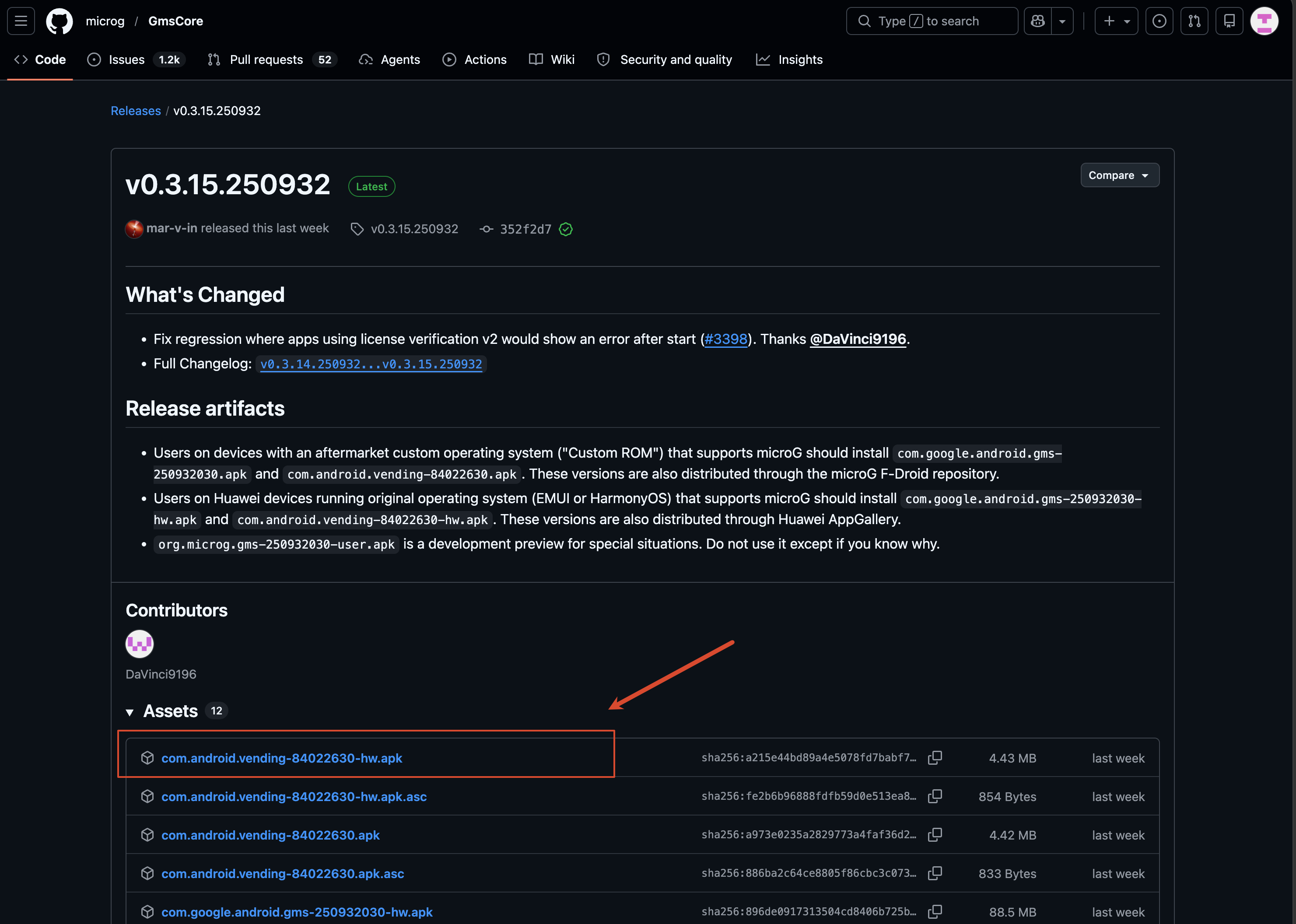This screenshot has height=924, width=1296.
Task: Copy sha256 for vending-84022630.apk.asc
Action: (x=935, y=873)
